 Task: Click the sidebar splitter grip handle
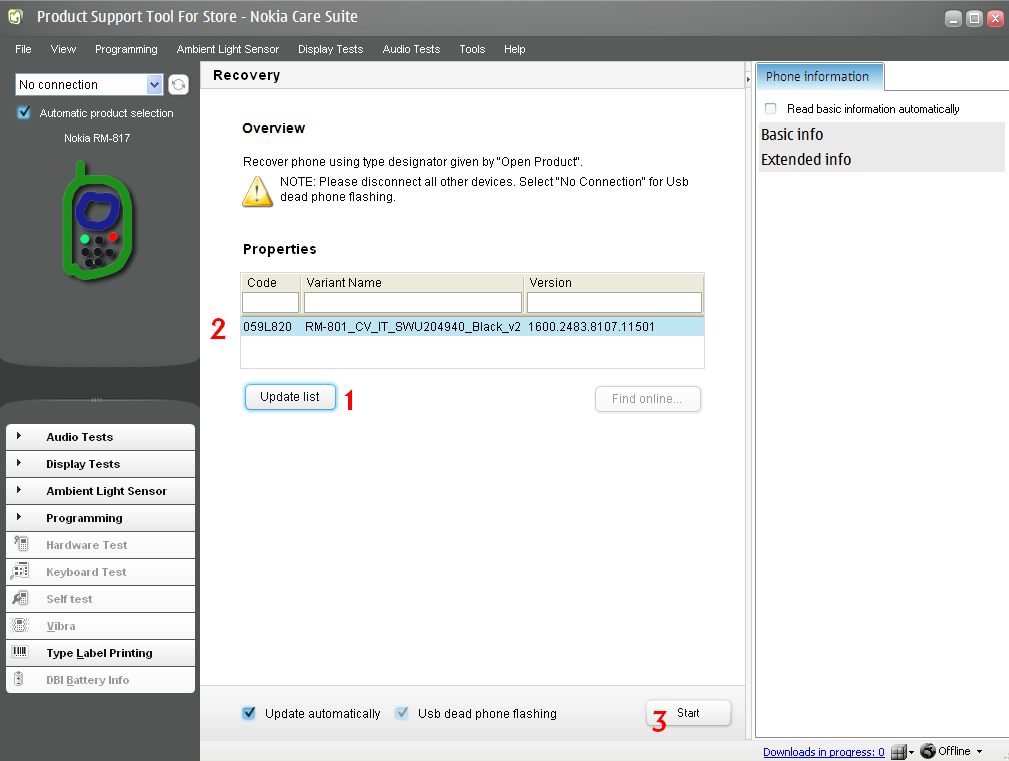[97, 399]
